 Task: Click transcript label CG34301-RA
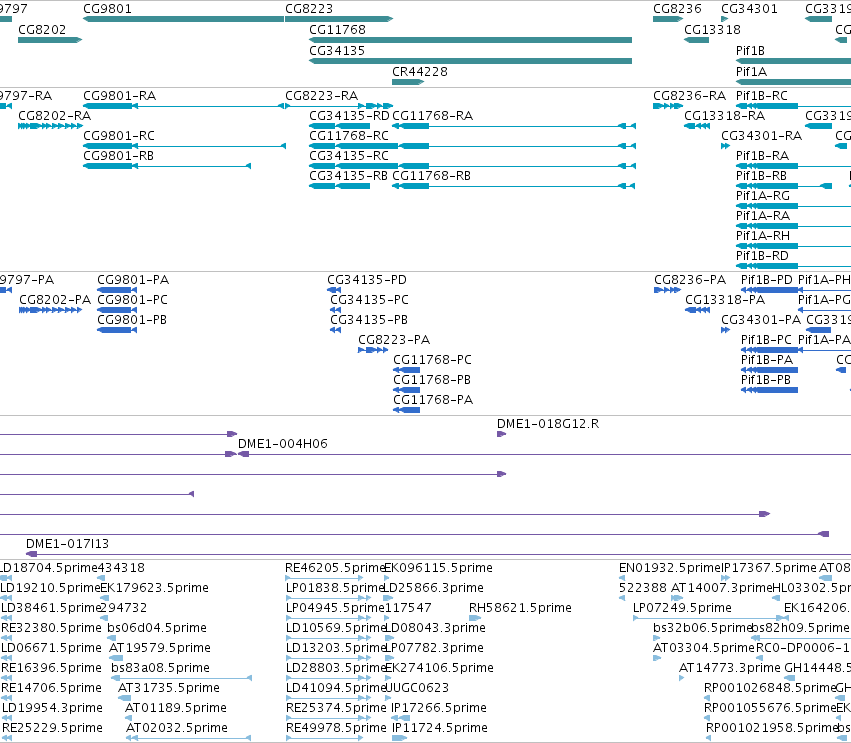(761, 136)
